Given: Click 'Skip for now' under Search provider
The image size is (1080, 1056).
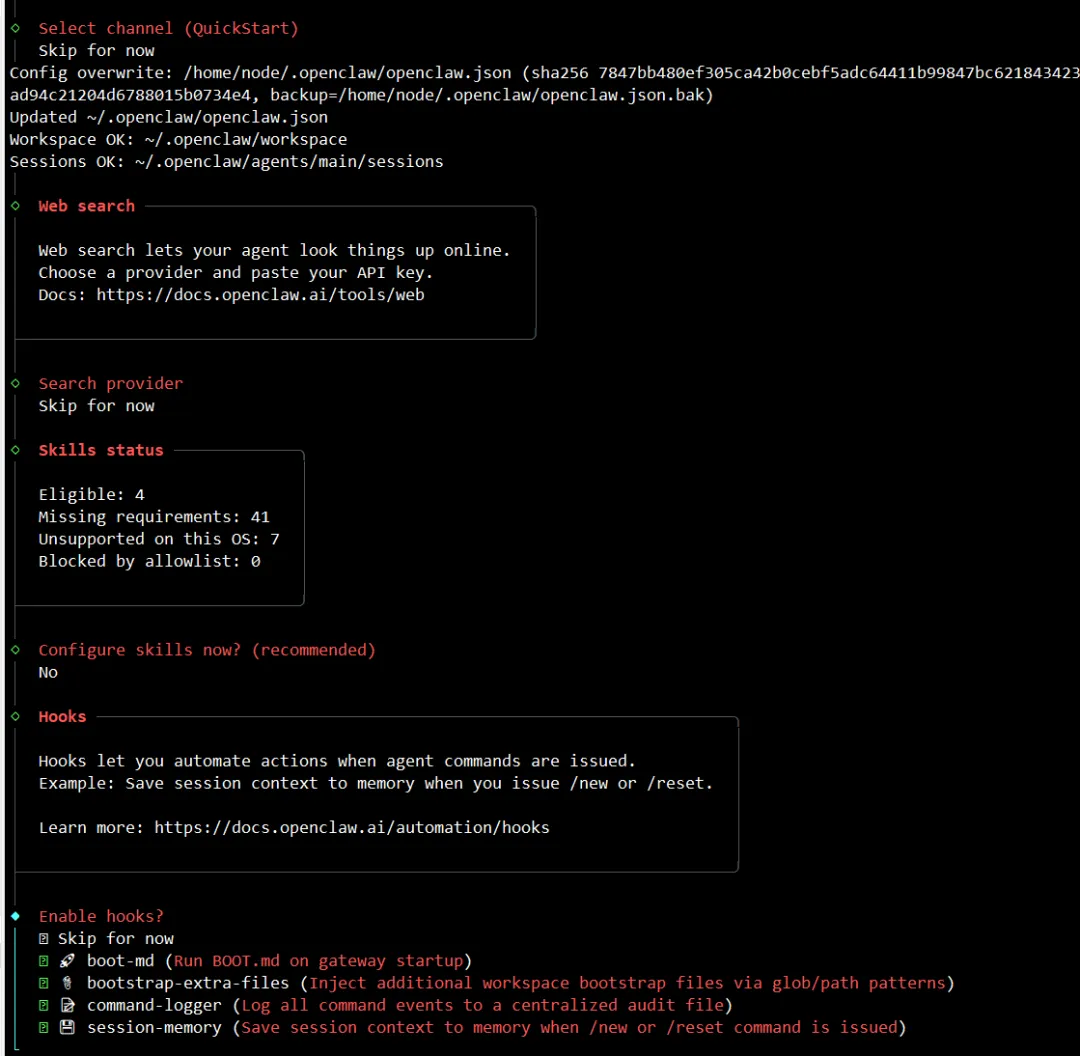Looking at the screenshot, I should click(96, 406).
